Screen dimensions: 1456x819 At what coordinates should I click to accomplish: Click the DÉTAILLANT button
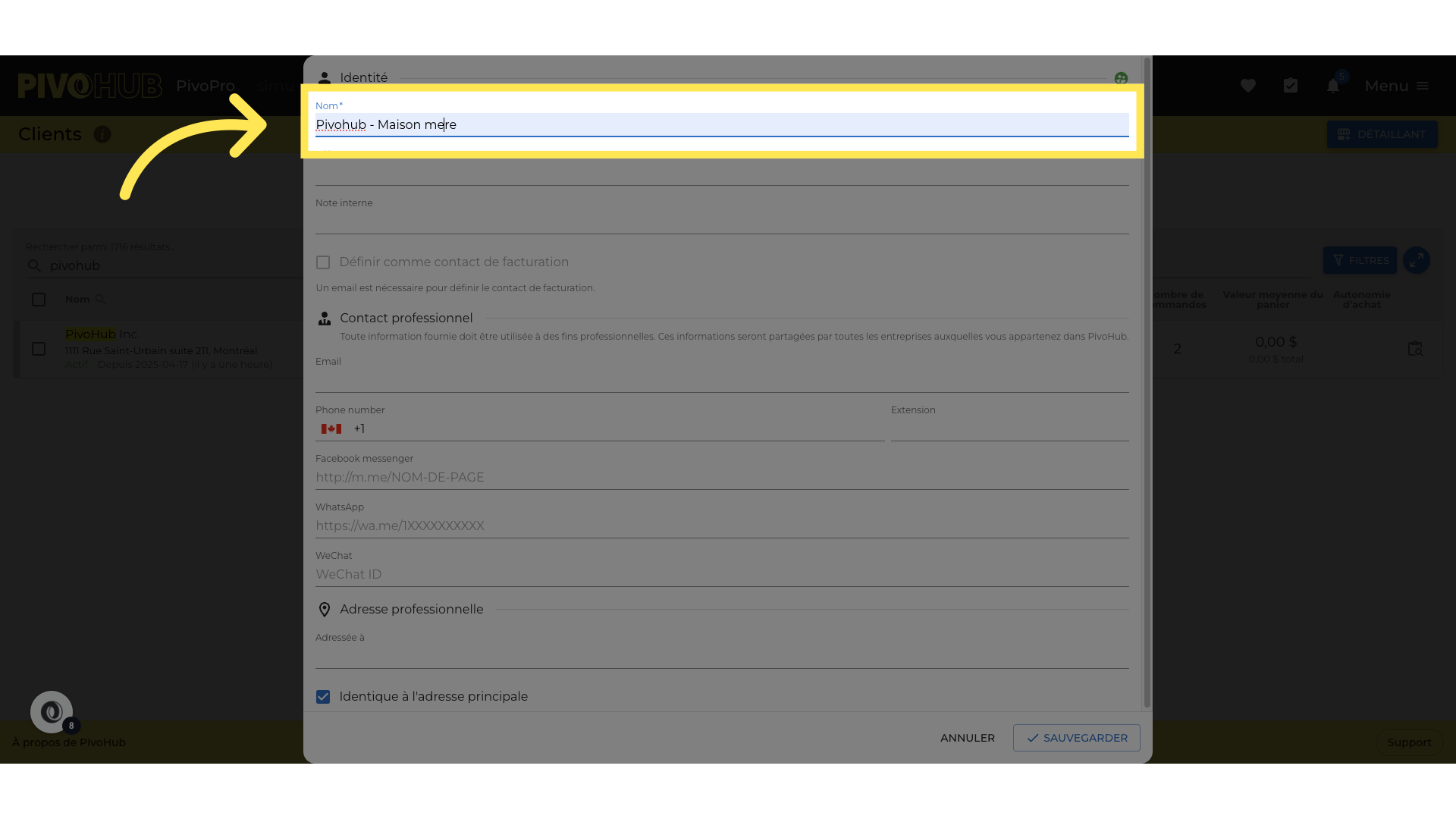click(1382, 134)
